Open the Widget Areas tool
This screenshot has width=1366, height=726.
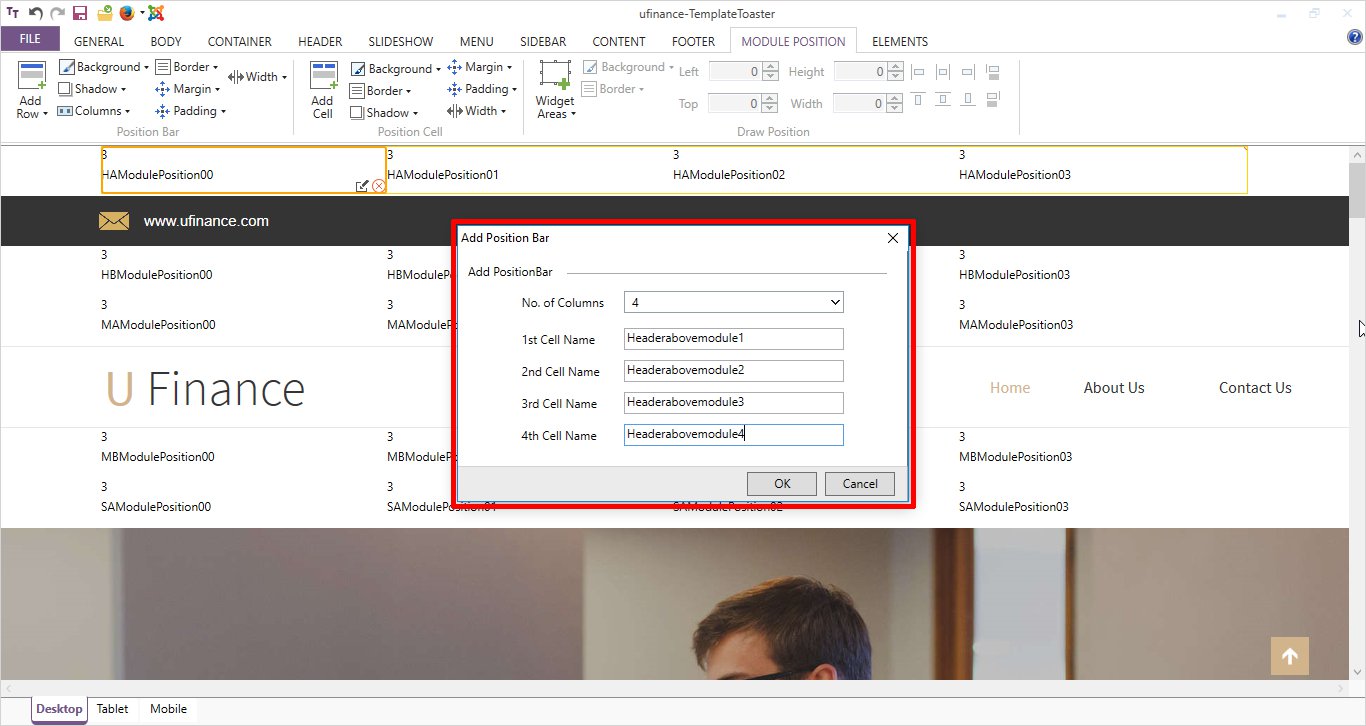(x=555, y=80)
